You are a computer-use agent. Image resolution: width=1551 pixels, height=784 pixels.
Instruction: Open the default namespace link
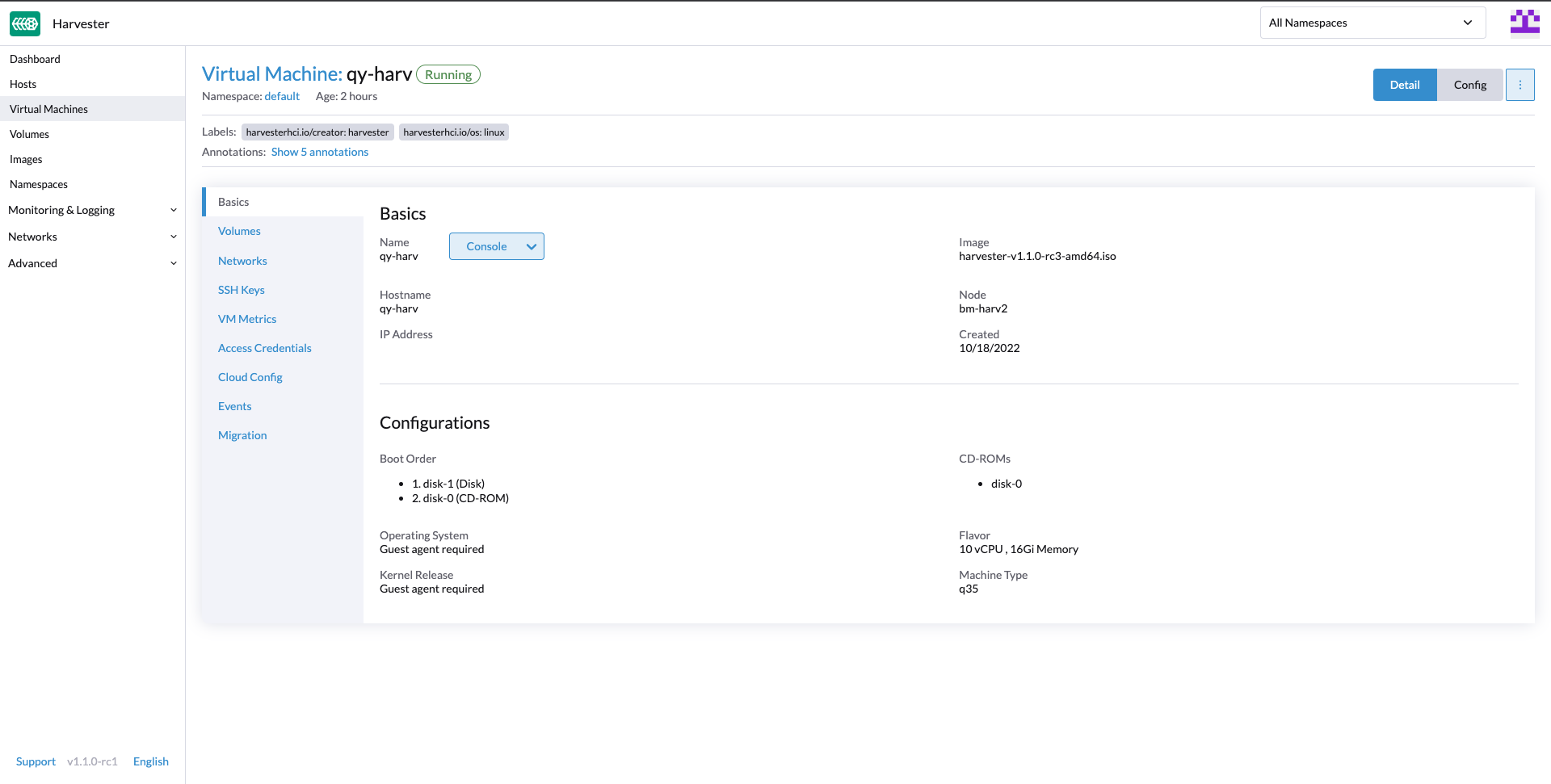281,96
